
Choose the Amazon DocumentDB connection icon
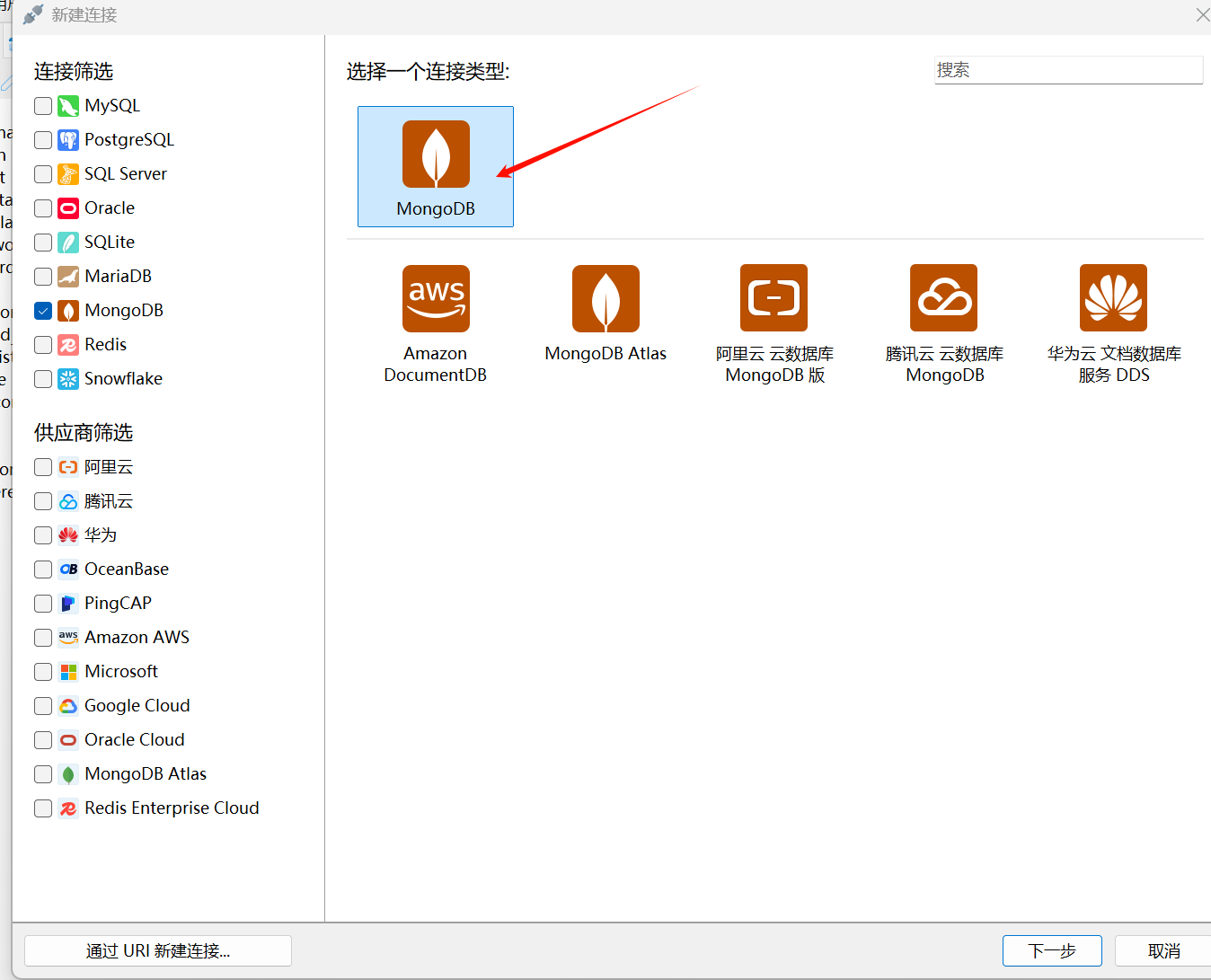click(x=436, y=298)
